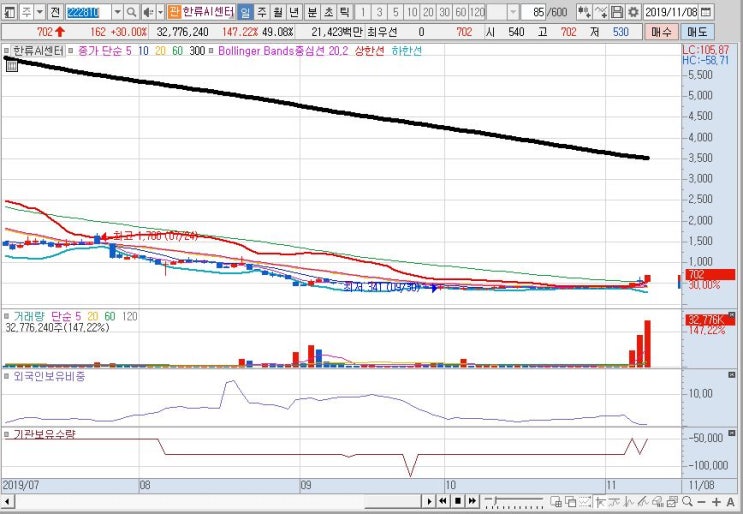Open the table icon under chart title
The image size is (743, 514).
(11, 65)
